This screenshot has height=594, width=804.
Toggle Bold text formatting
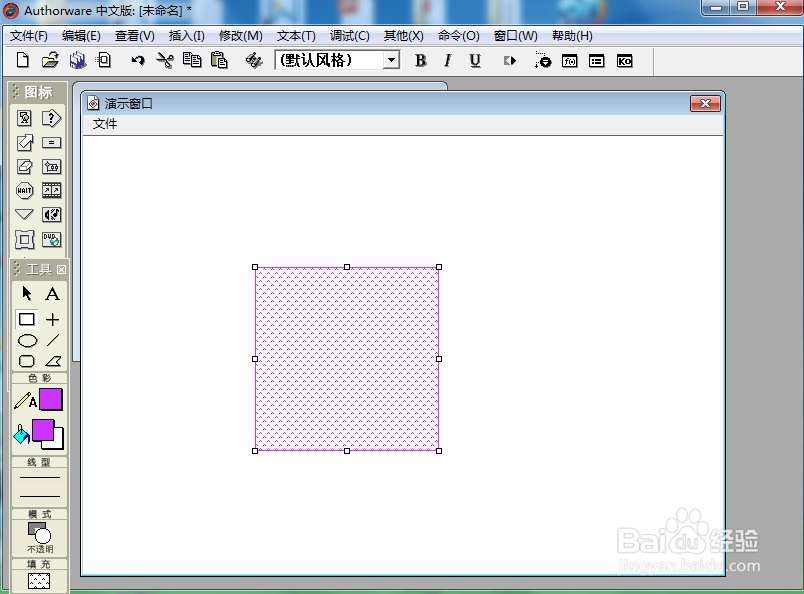[420, 61]
